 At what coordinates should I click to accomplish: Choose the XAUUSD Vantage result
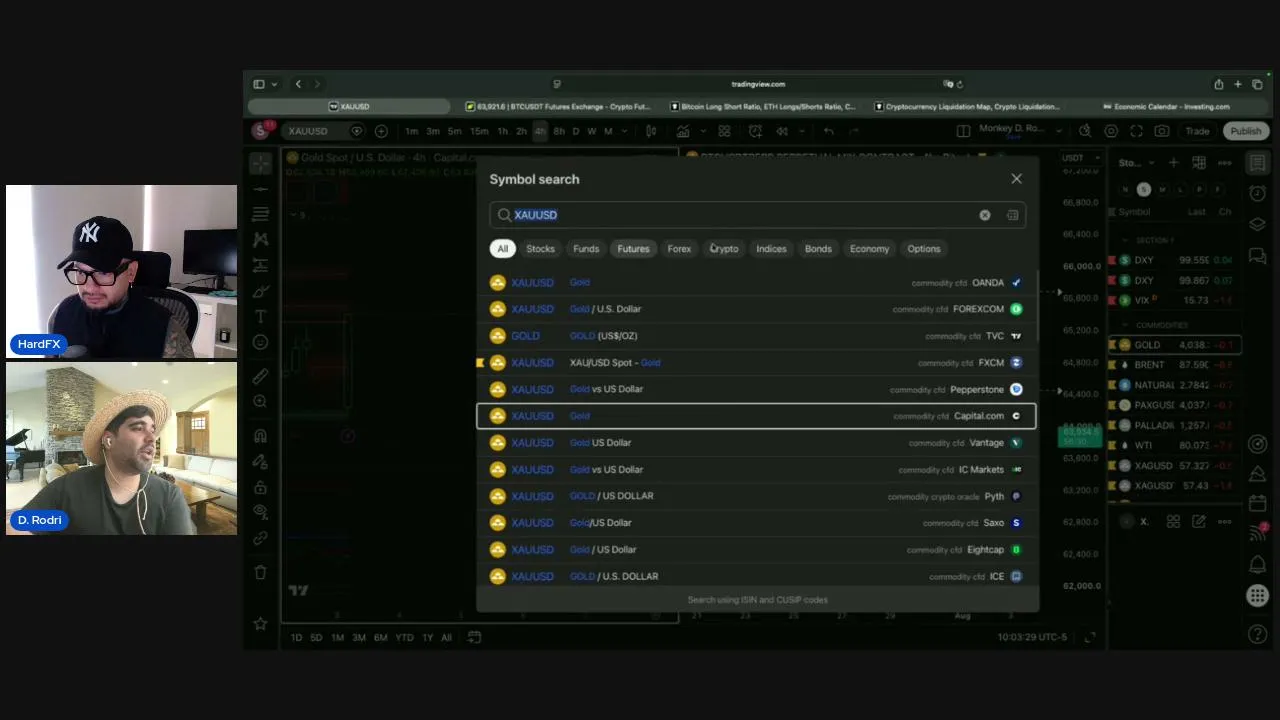click(x=757, y=443)
